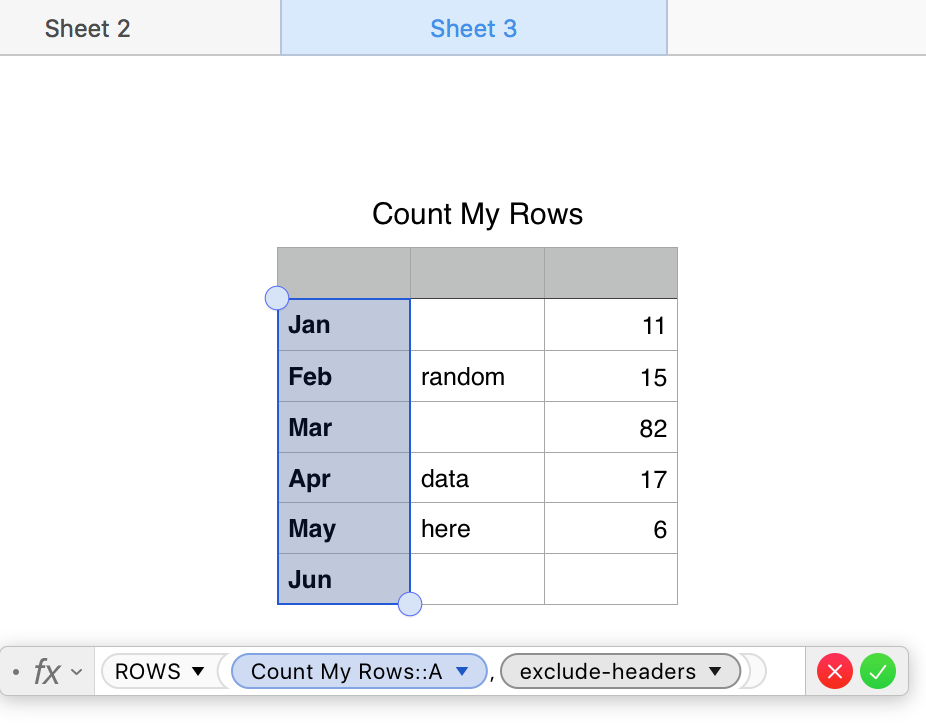Select the cell with value 82
926x724 pixels.
pos(611,428)
